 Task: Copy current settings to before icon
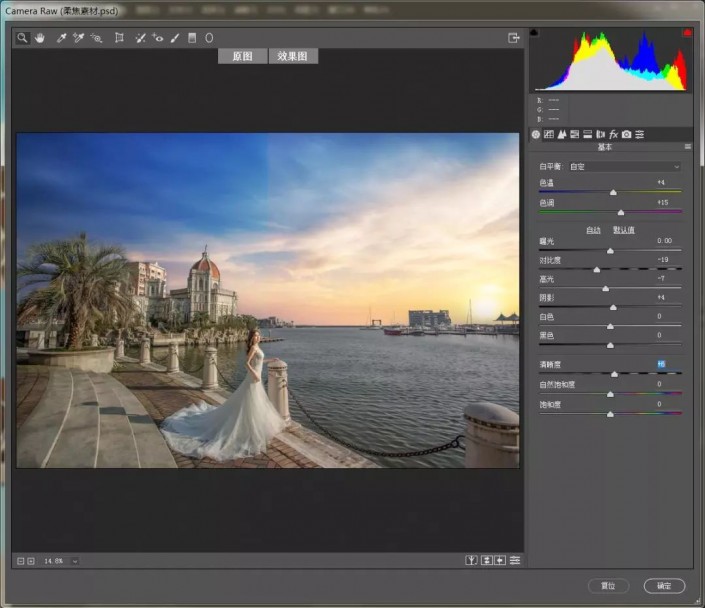click(500, 560)
